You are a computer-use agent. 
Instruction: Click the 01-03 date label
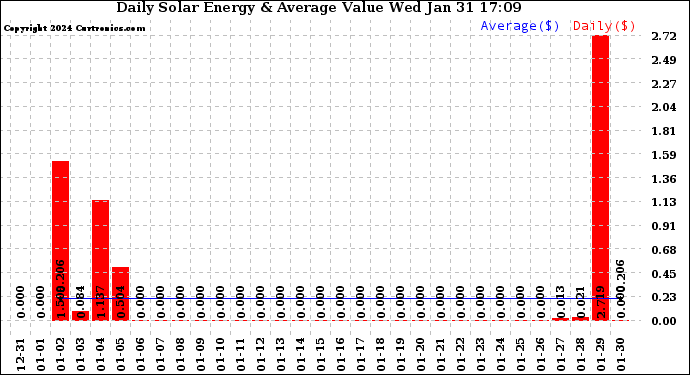coord(81,354)
